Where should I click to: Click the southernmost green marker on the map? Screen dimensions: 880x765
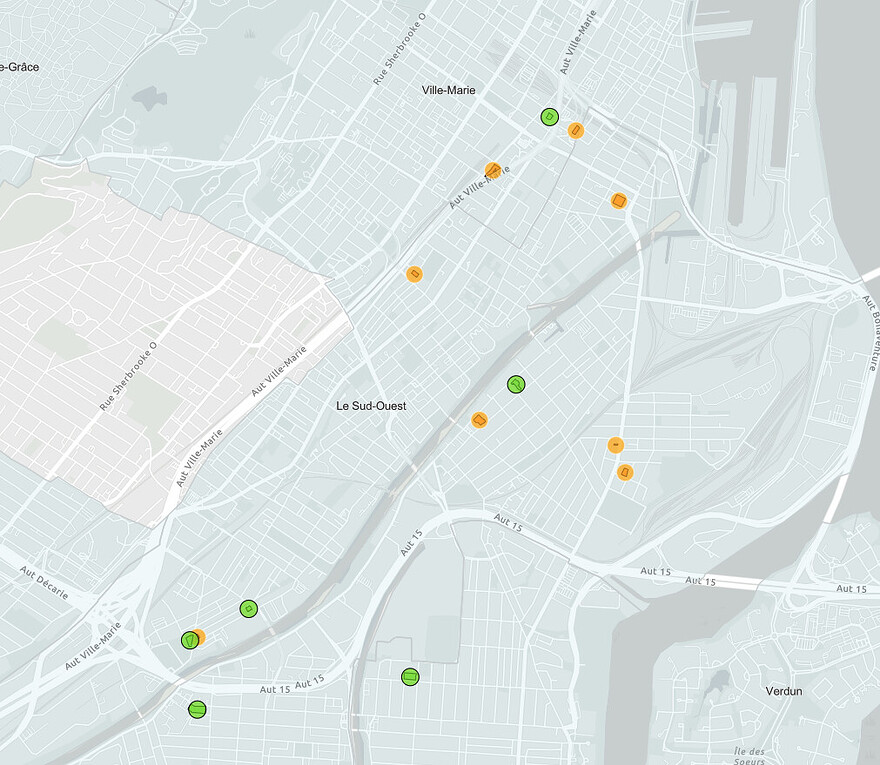(197, 709)
